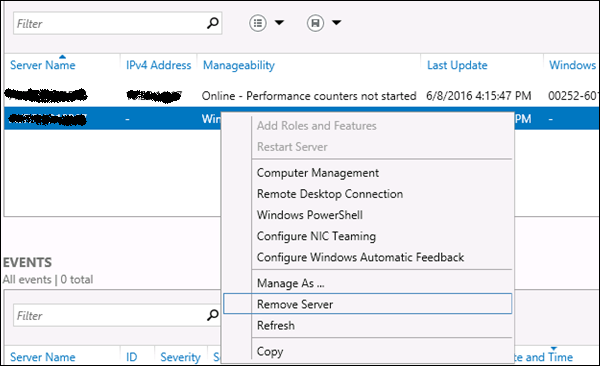Click the search magnifier in events filter

[212, 315]
